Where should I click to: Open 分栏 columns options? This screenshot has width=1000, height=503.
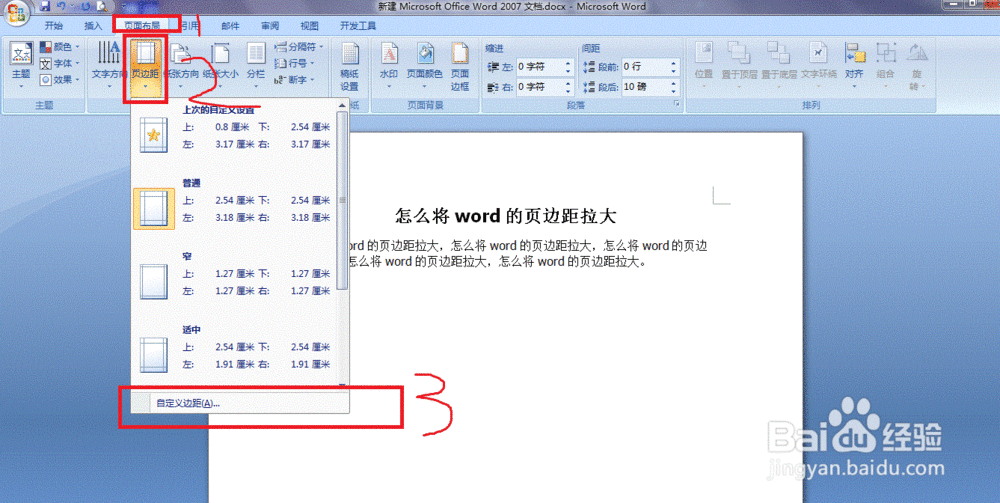(x=256, y=65)
